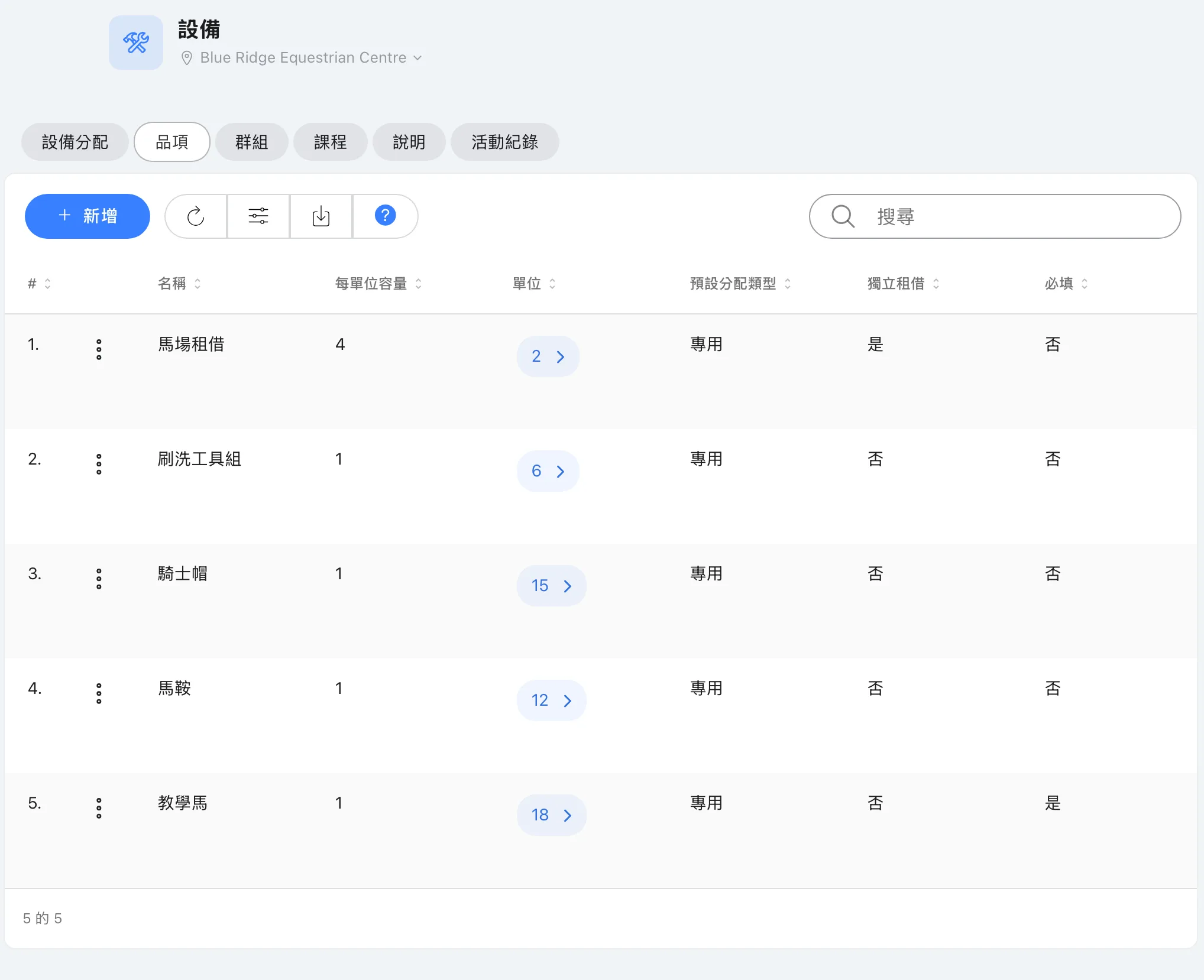Sort by 單位 column

(534, 284)
